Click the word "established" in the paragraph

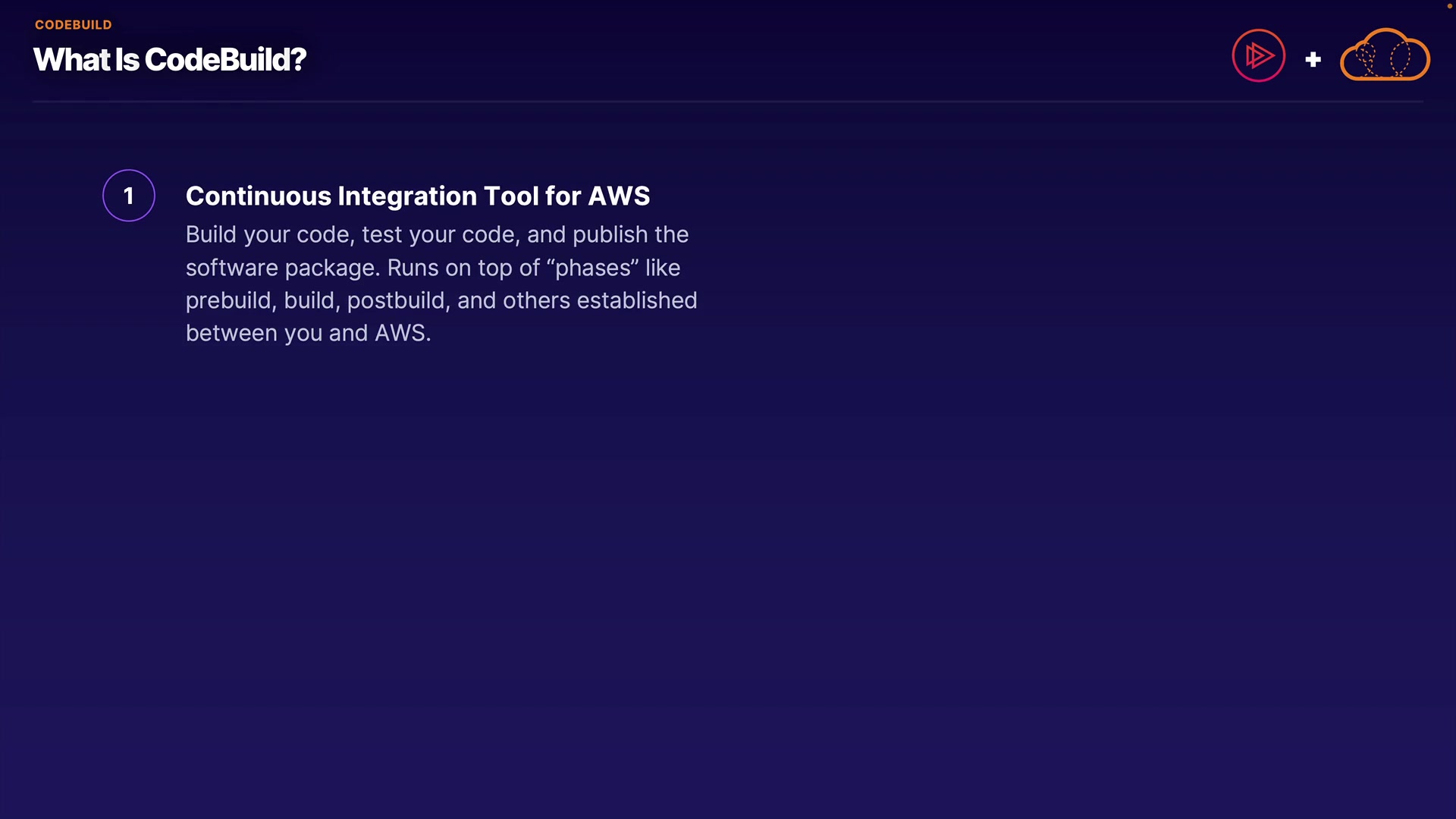point(637,301)
